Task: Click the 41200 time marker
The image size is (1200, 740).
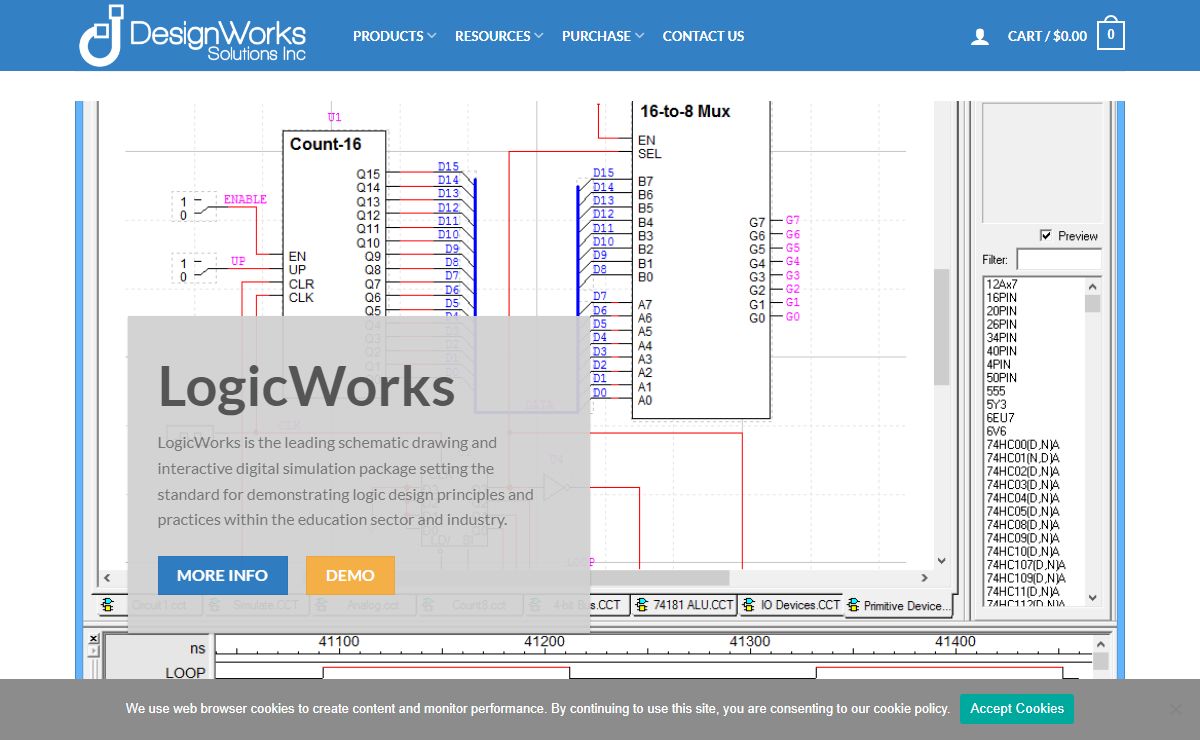Action: click(544, 642)
